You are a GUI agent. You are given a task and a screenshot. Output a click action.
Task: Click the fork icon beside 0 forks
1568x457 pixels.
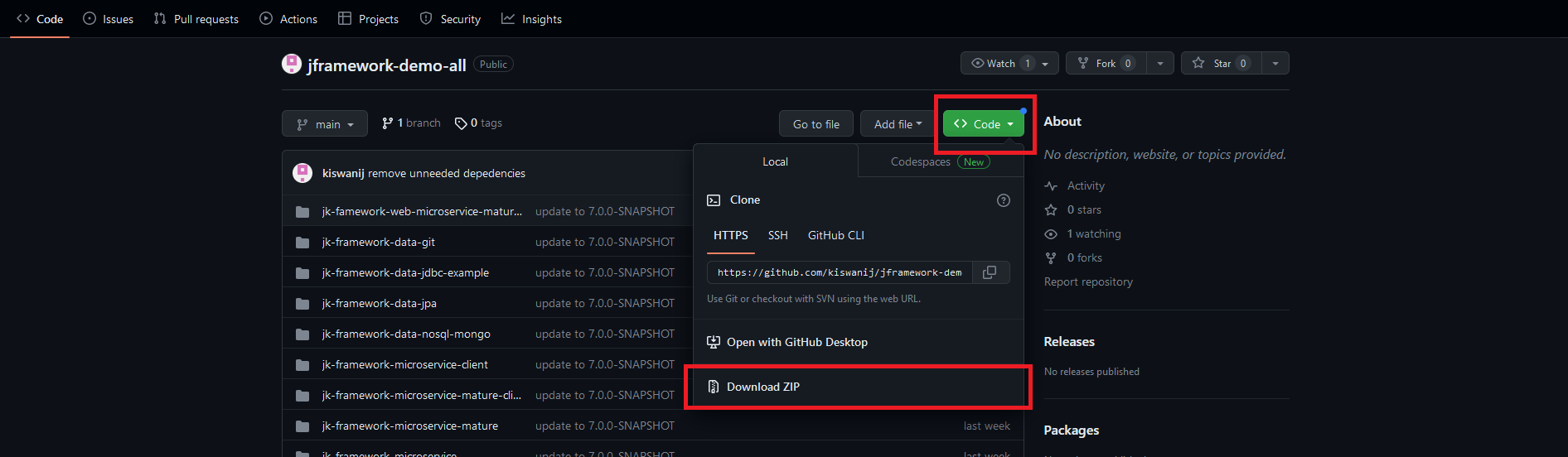[x=1051, y=258]
